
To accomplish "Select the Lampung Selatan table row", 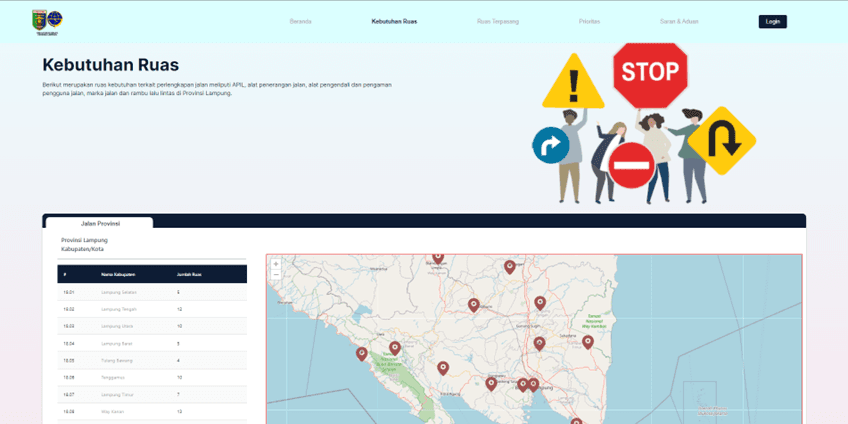I will (152, 292).
